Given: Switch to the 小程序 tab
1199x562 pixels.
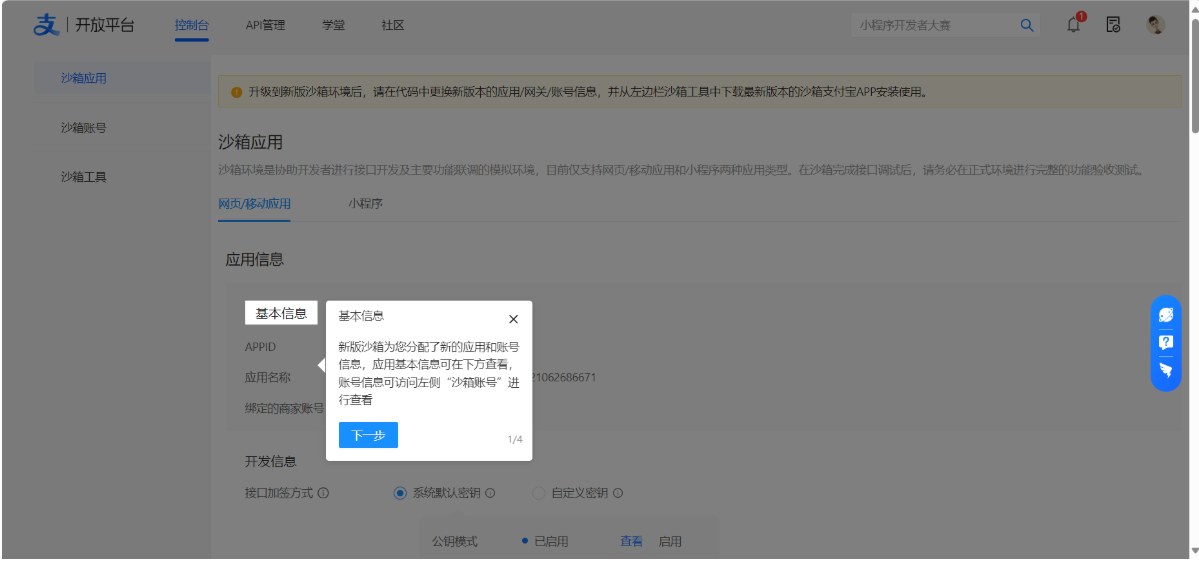Looking at the screenshot, I should [x=365, y=204].
